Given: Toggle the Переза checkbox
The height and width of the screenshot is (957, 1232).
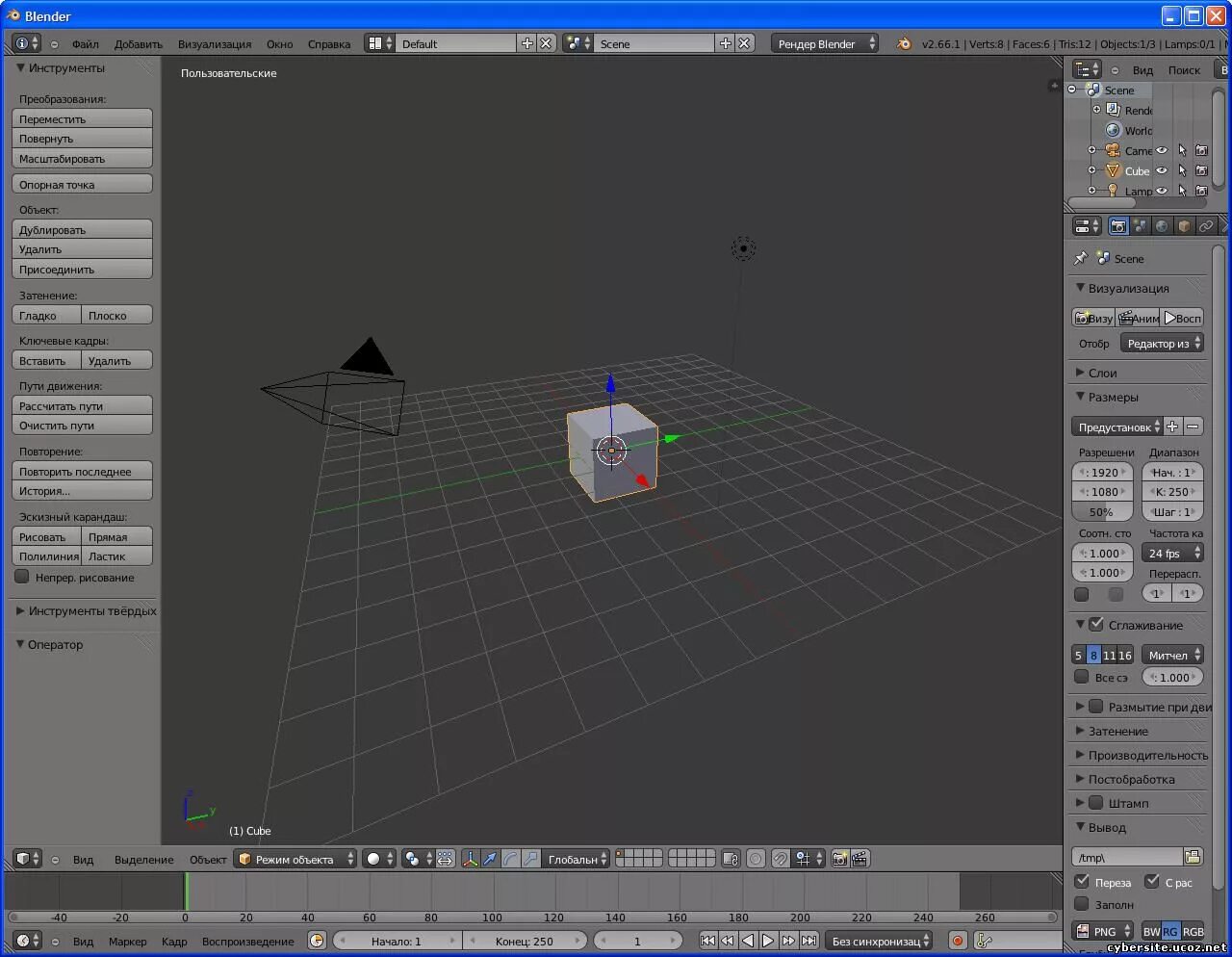Looking at the screenshot, I should pos(1082,881).
